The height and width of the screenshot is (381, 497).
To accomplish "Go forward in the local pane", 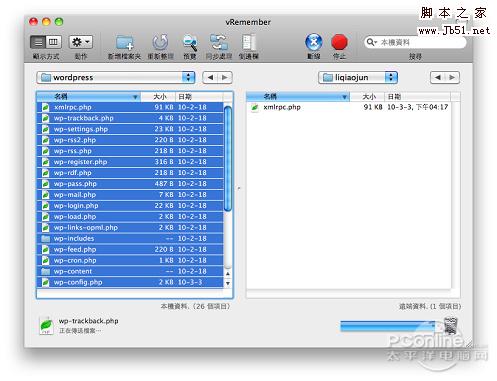I will (225, 77).
